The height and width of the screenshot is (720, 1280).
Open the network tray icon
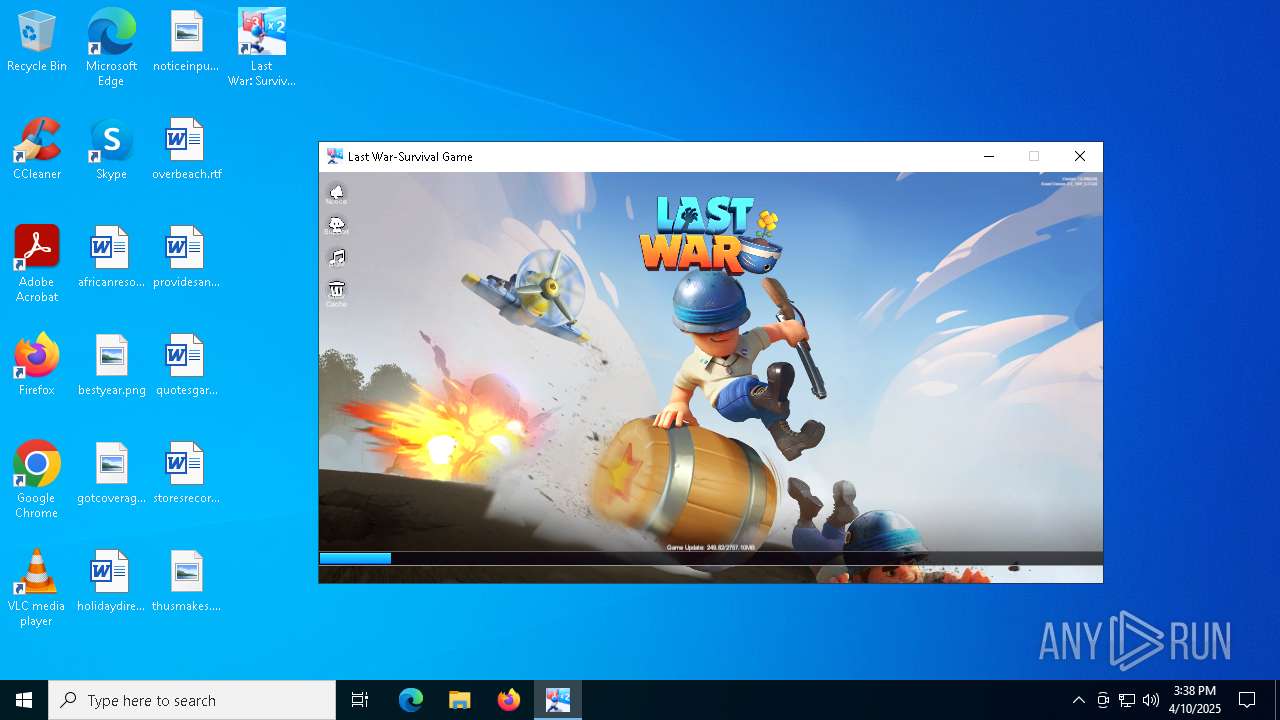click(1127, 700)
